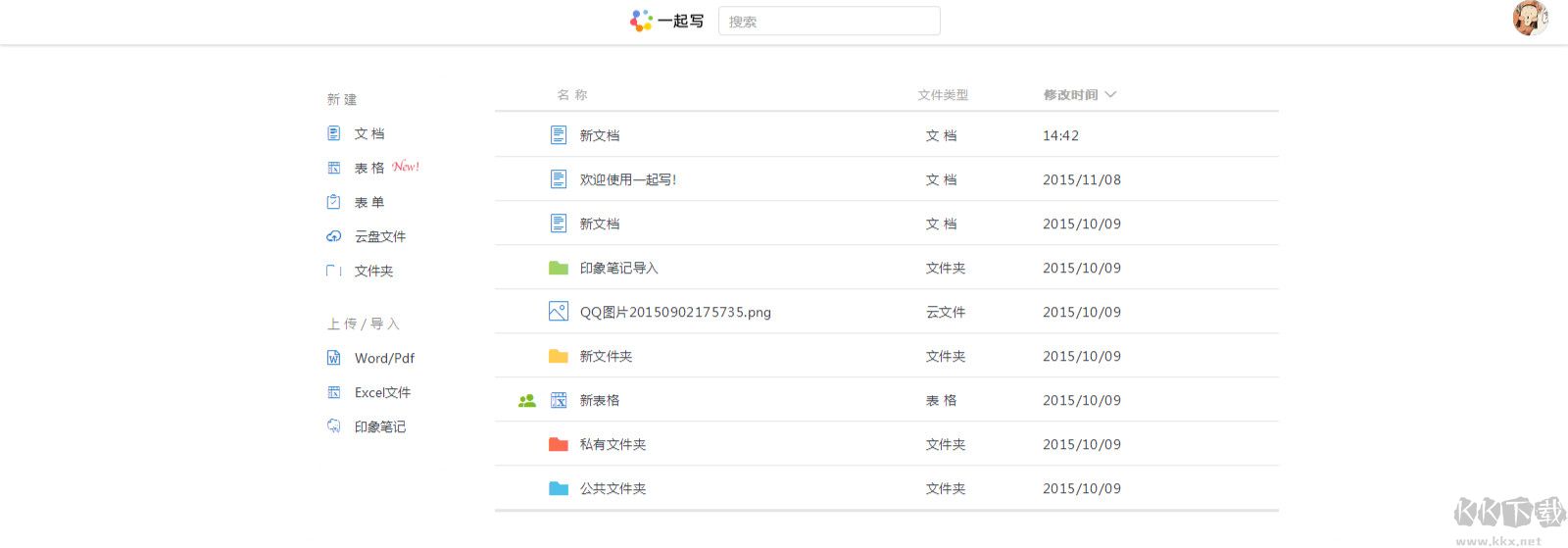
Task: Click image icon of QQ图片20150902175735.png
Action: pyautogui.click(x=559, y=312)
